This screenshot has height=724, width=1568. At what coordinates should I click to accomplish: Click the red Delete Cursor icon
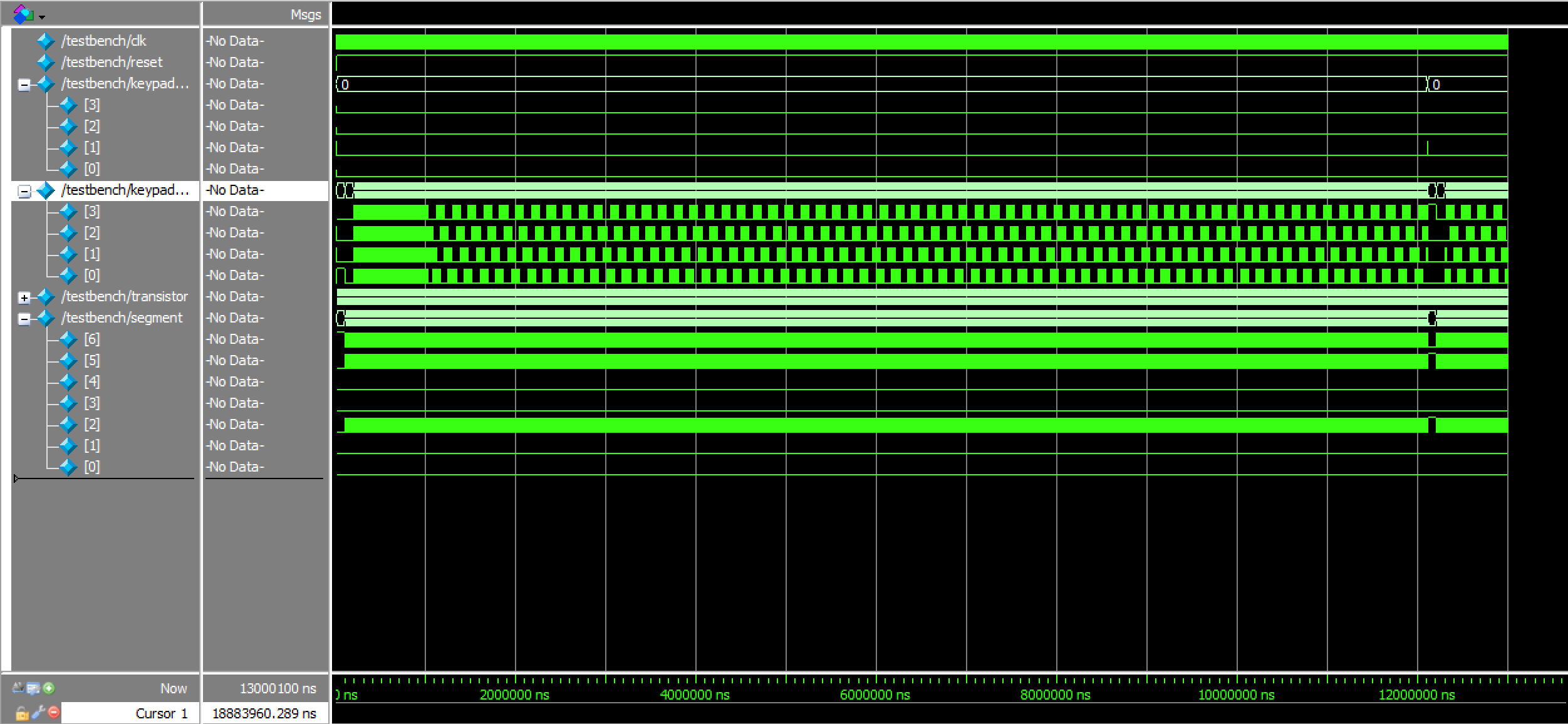click(x=54, y=712)
